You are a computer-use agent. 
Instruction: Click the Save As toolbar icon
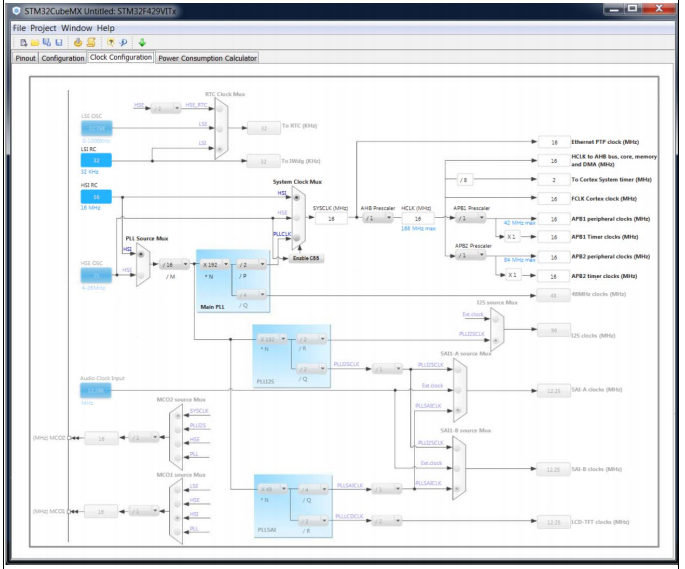click(x=47, y=42)
